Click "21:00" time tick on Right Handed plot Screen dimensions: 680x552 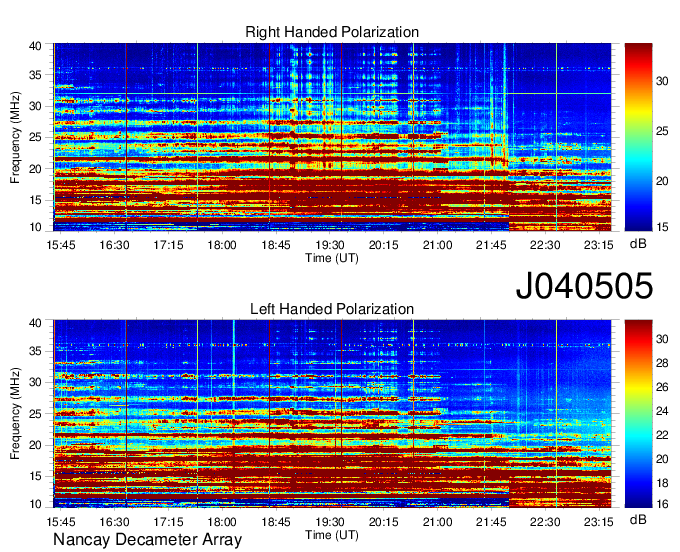tap(437, 245)
